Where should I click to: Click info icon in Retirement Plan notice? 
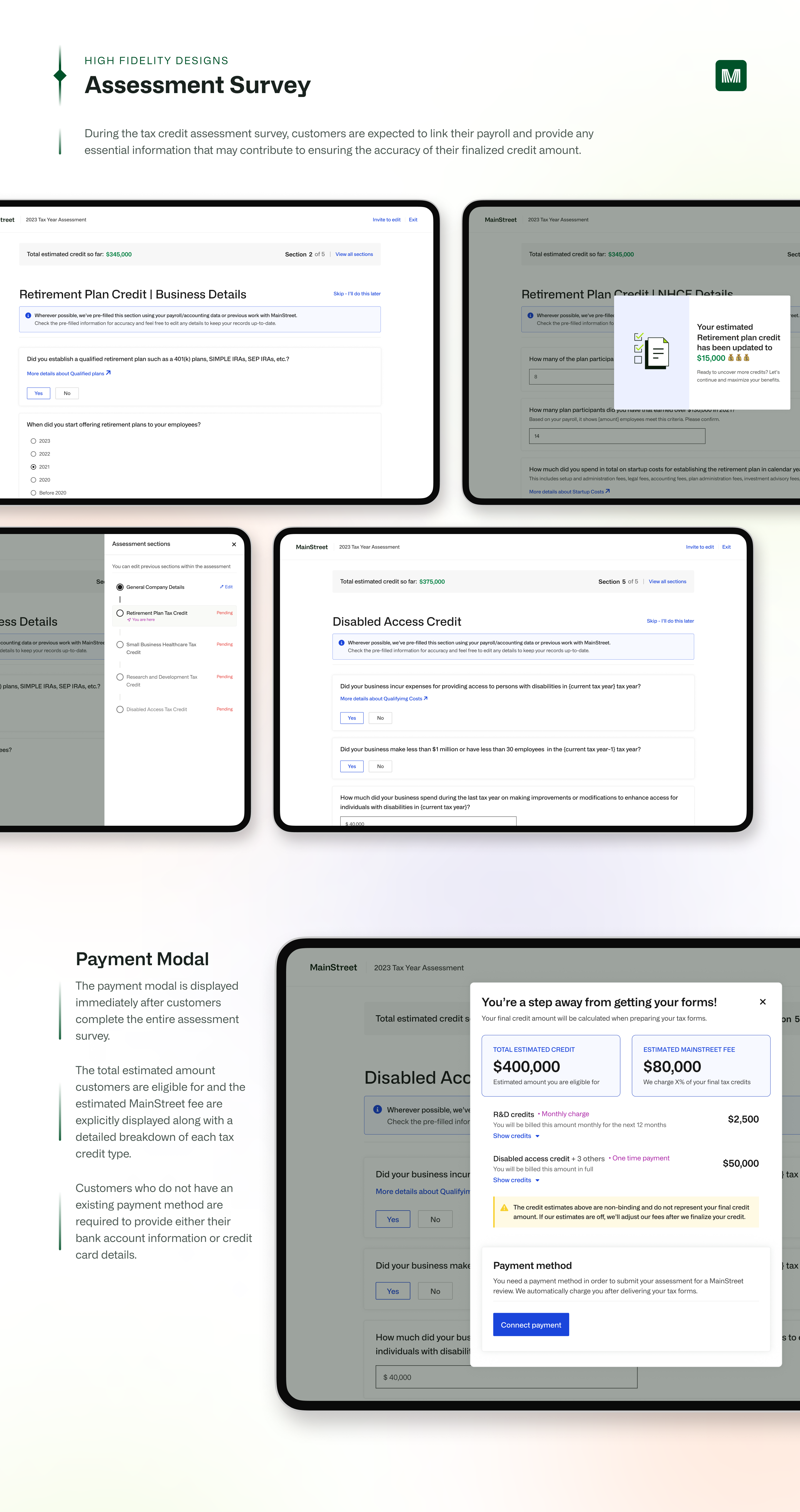(28, 315)
